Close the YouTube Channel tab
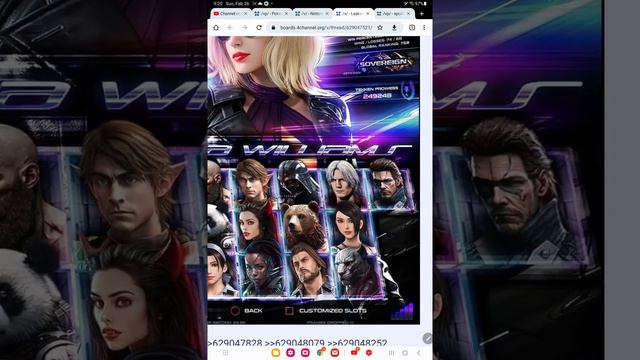The height and width of the screenshot is (360, 640). pyautogui.click(x=245, y=13)
